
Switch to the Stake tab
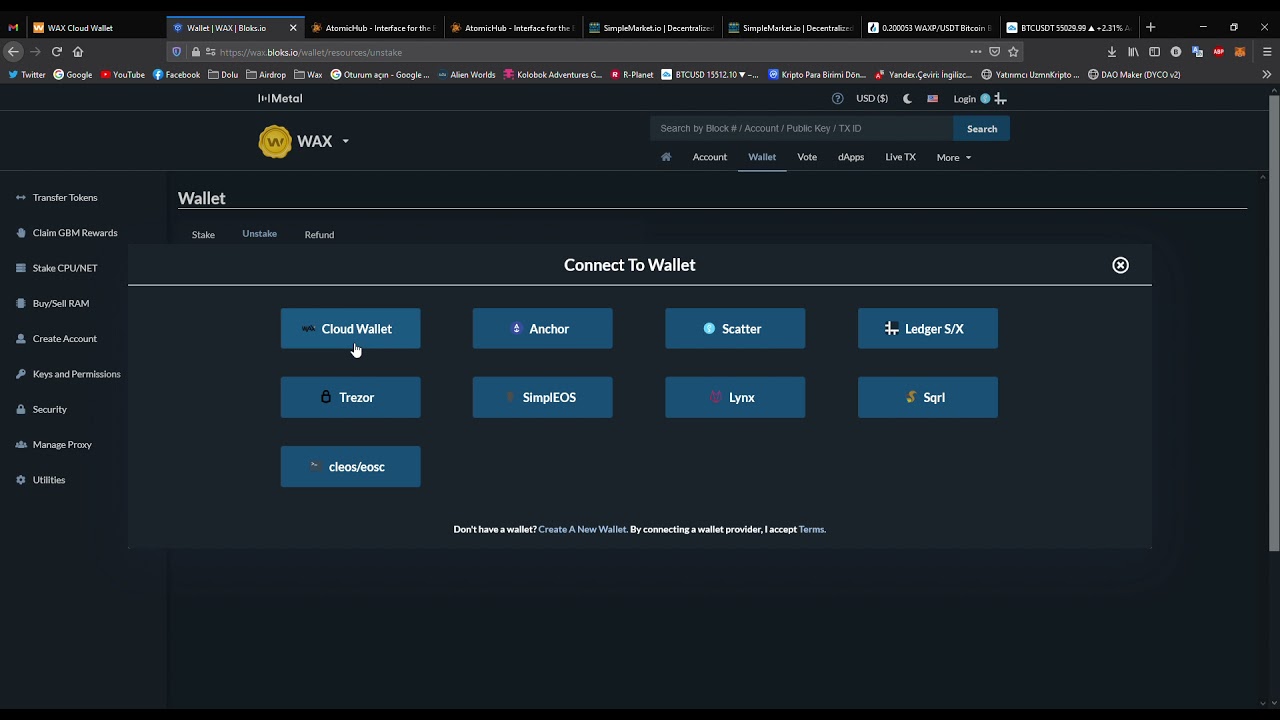tap(203, 234)
